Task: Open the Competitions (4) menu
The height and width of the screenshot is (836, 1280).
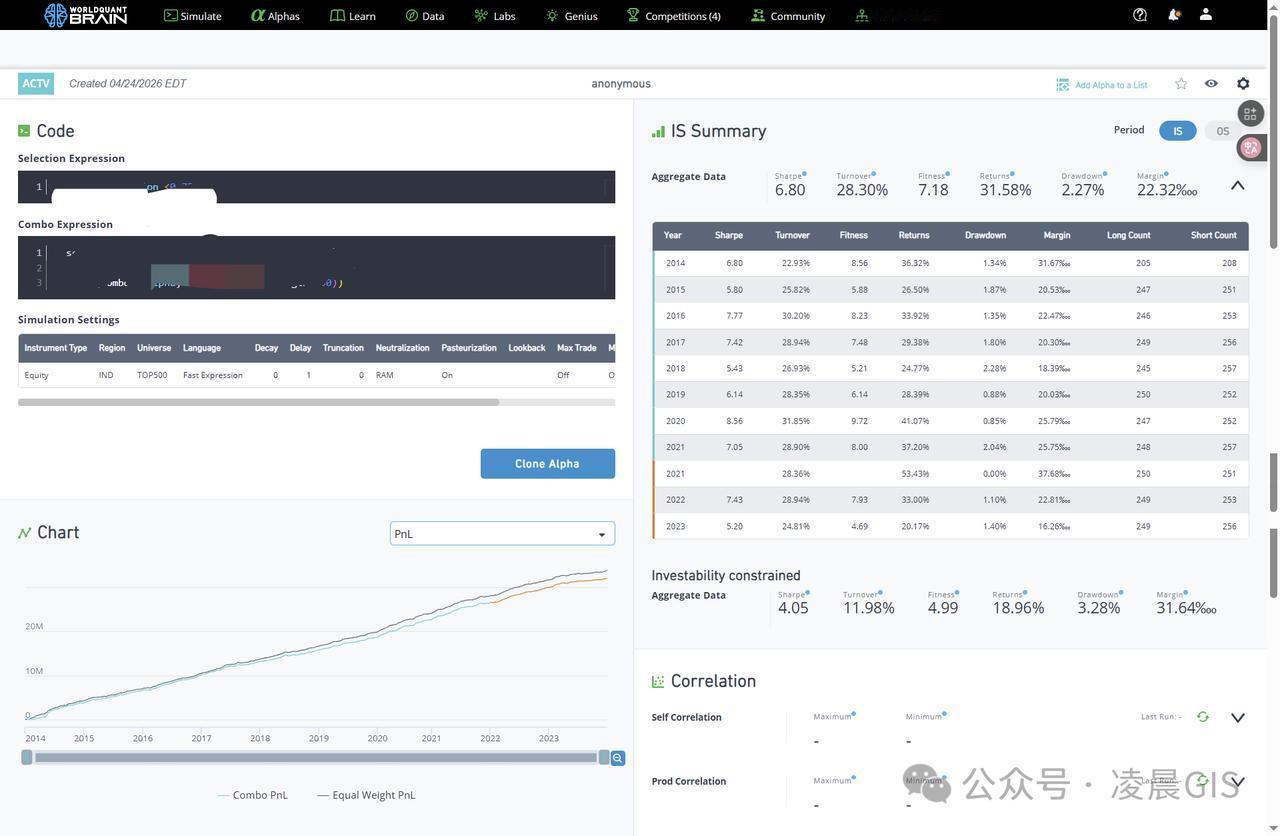Action: point(673,16)
